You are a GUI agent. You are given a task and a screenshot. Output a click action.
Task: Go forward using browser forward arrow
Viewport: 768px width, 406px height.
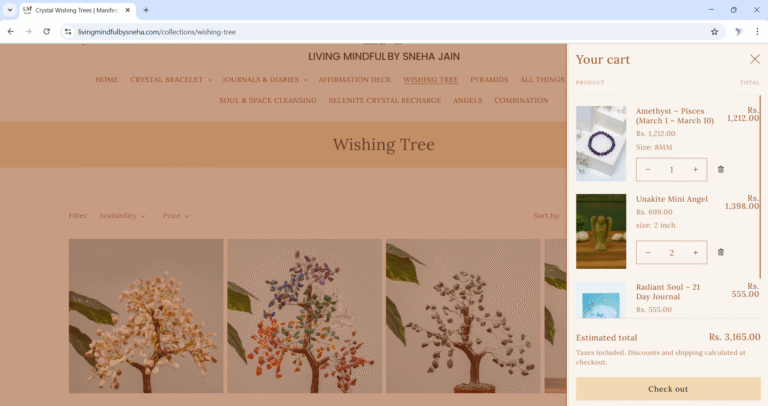tap(28, 31)
